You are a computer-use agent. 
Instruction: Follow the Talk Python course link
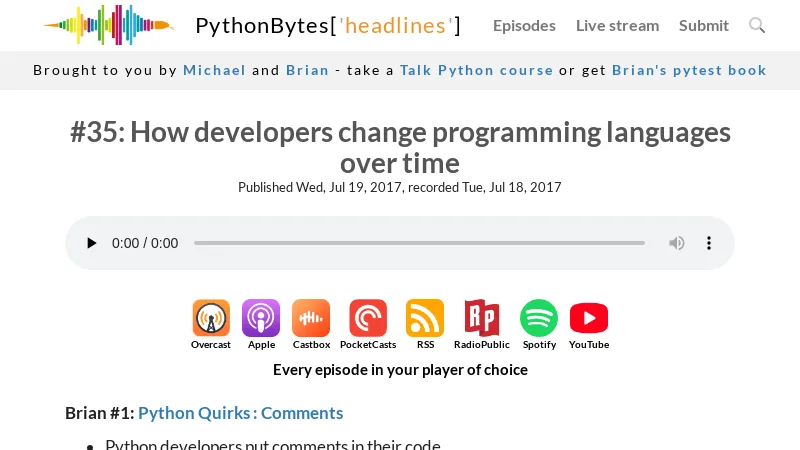pos(476,70)
